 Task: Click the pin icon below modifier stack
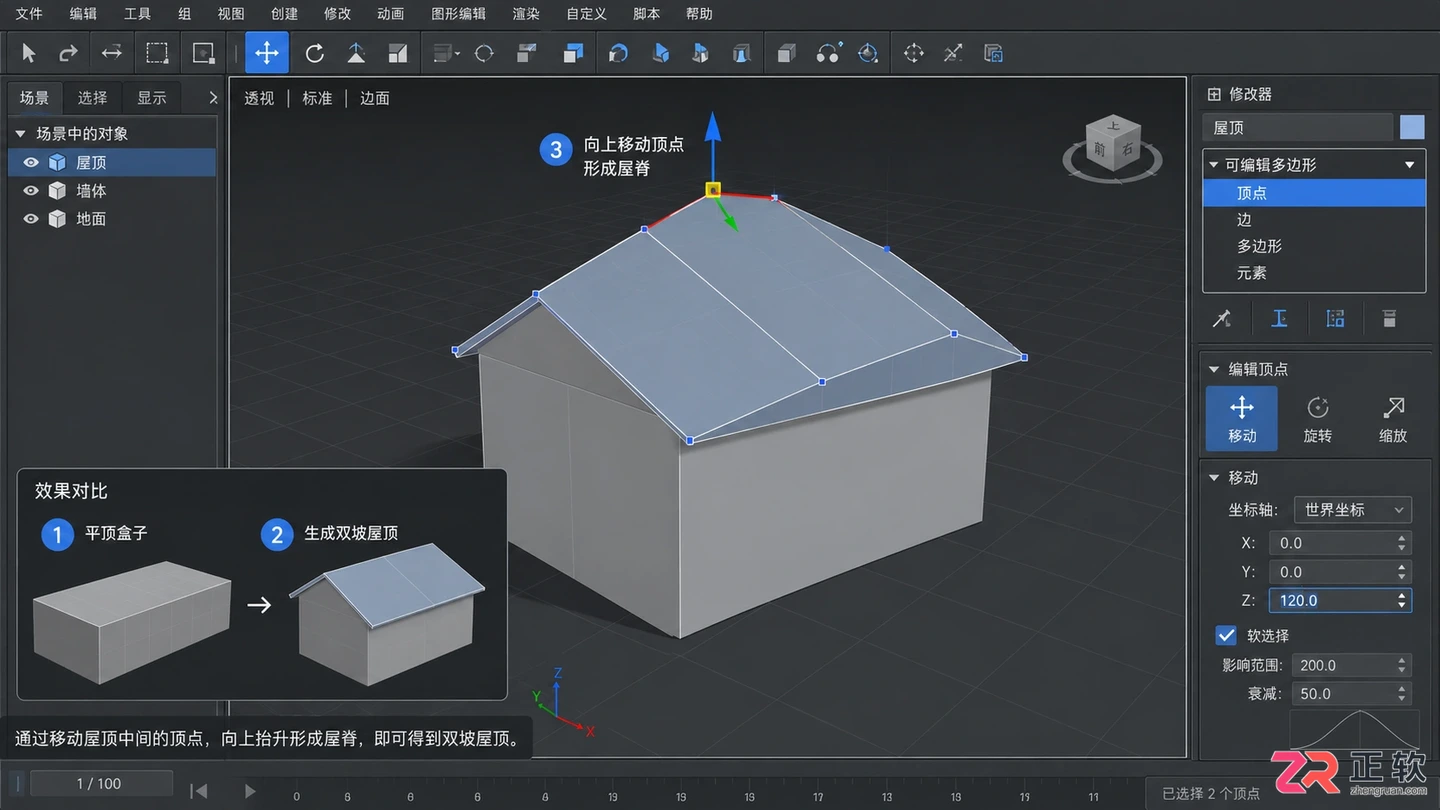(1222, 319)
